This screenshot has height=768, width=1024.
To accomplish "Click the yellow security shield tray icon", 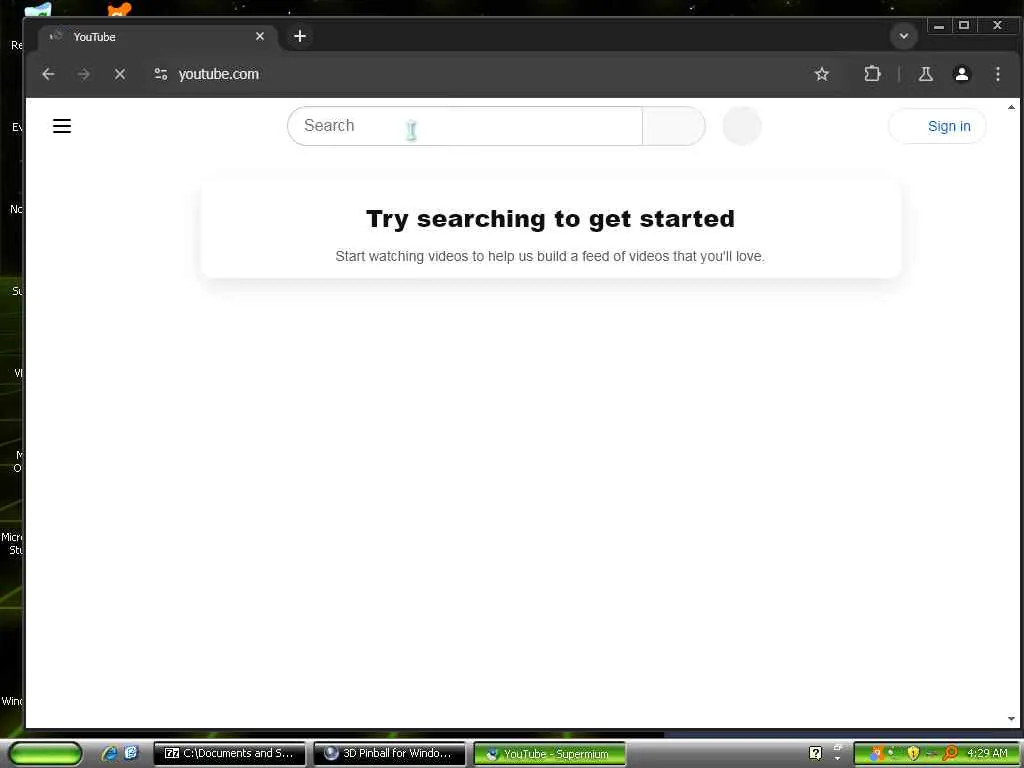I will [x=913, y=754].
